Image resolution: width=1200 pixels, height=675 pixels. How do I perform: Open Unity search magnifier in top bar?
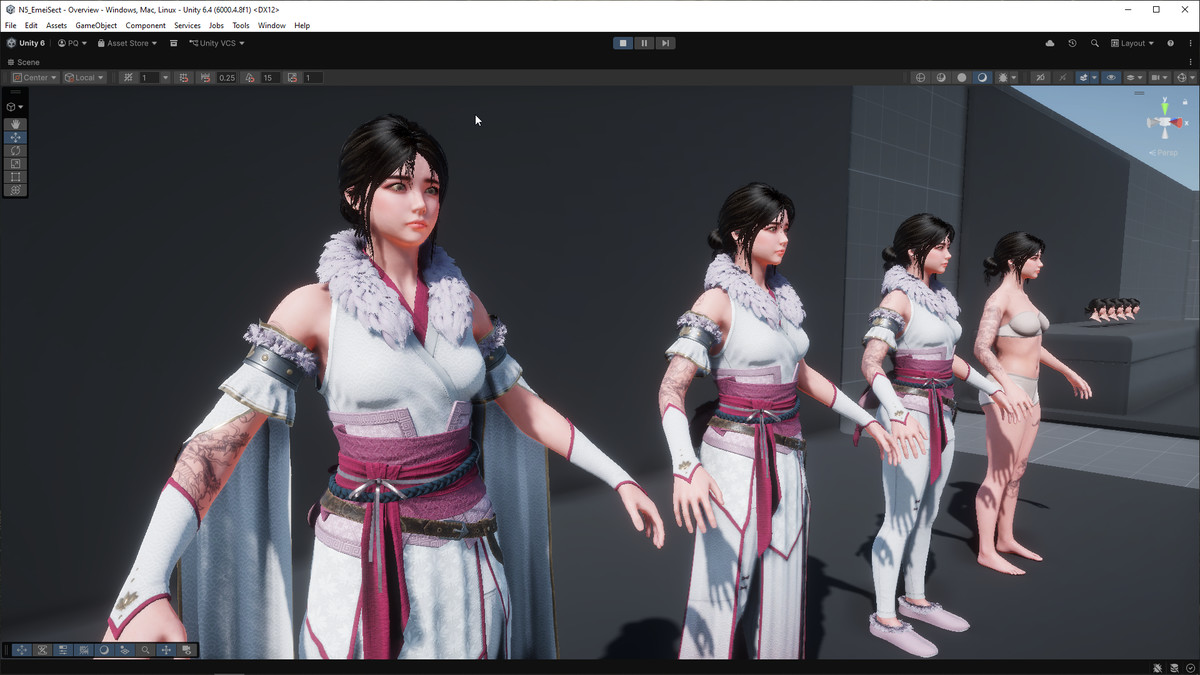[x=1095, y=43]
